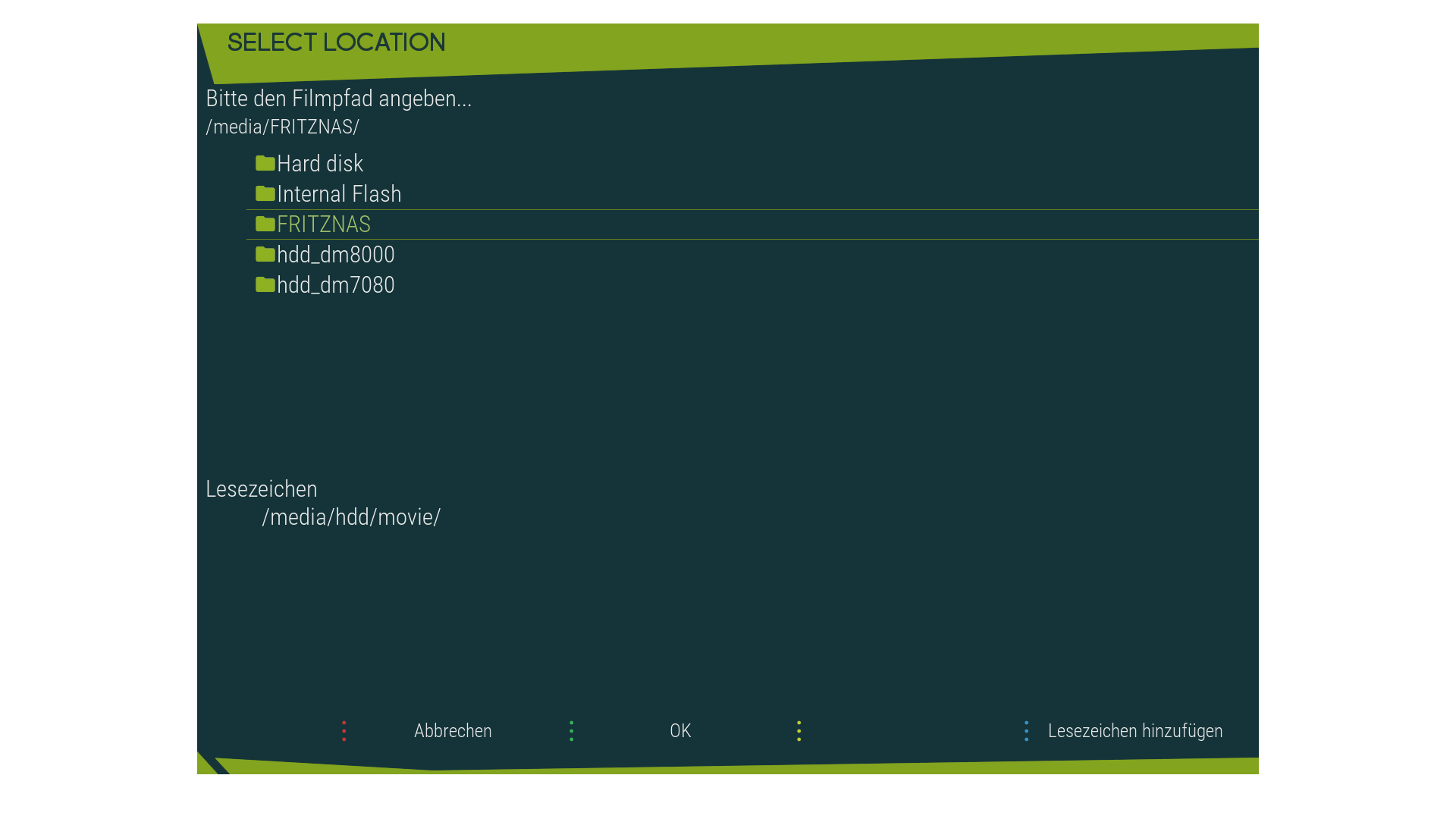Click the current path /media/FRITZNAS/ text
The image size is (1456, 819).
[282, 127]
